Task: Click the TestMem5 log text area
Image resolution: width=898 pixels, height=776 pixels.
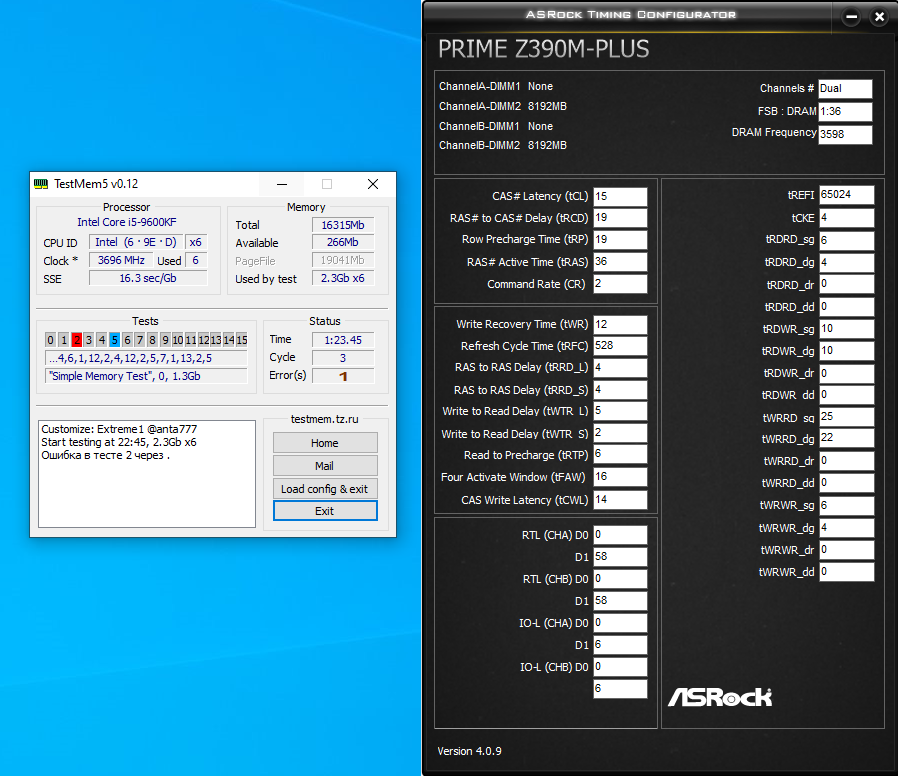Action: pos(147,474)
